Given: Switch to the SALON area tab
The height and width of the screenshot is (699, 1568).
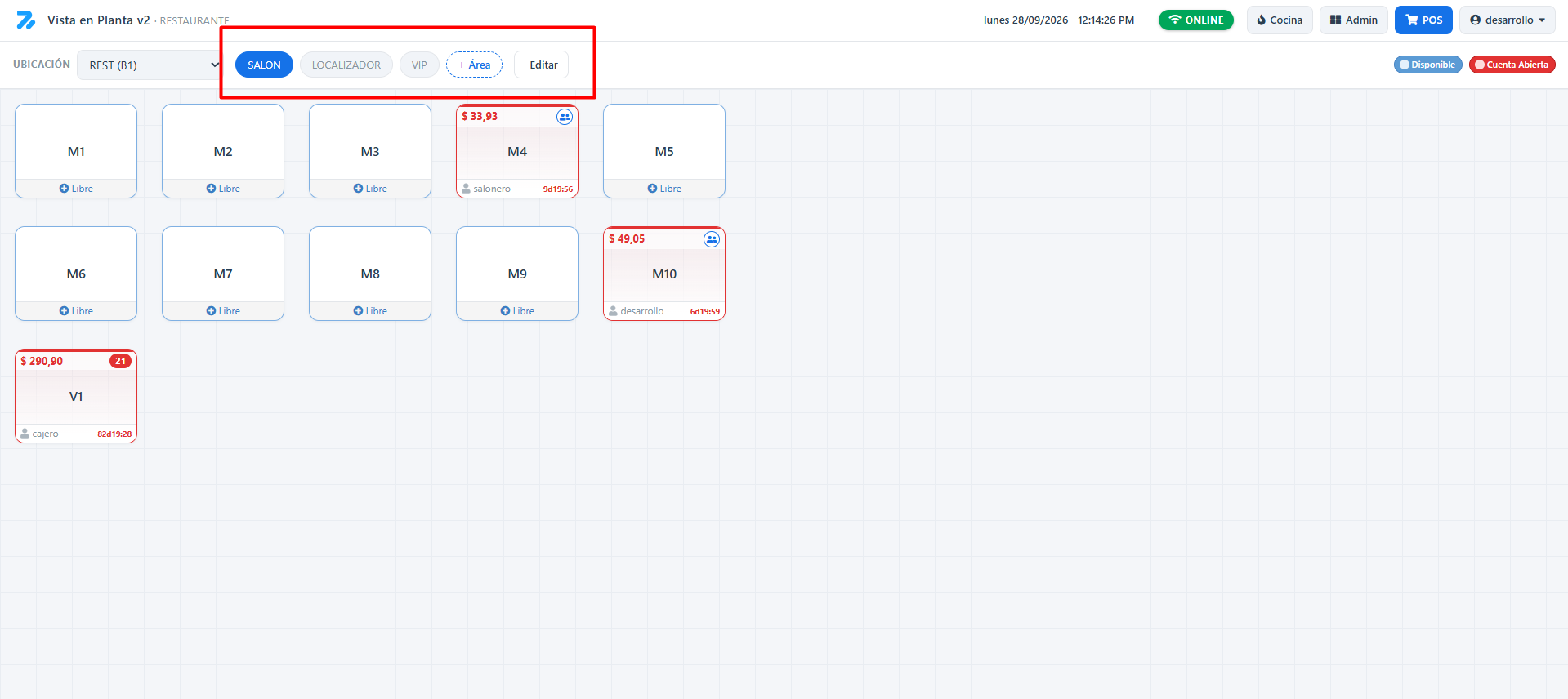Looking at the screenshot, I should [x=264, y=65].
